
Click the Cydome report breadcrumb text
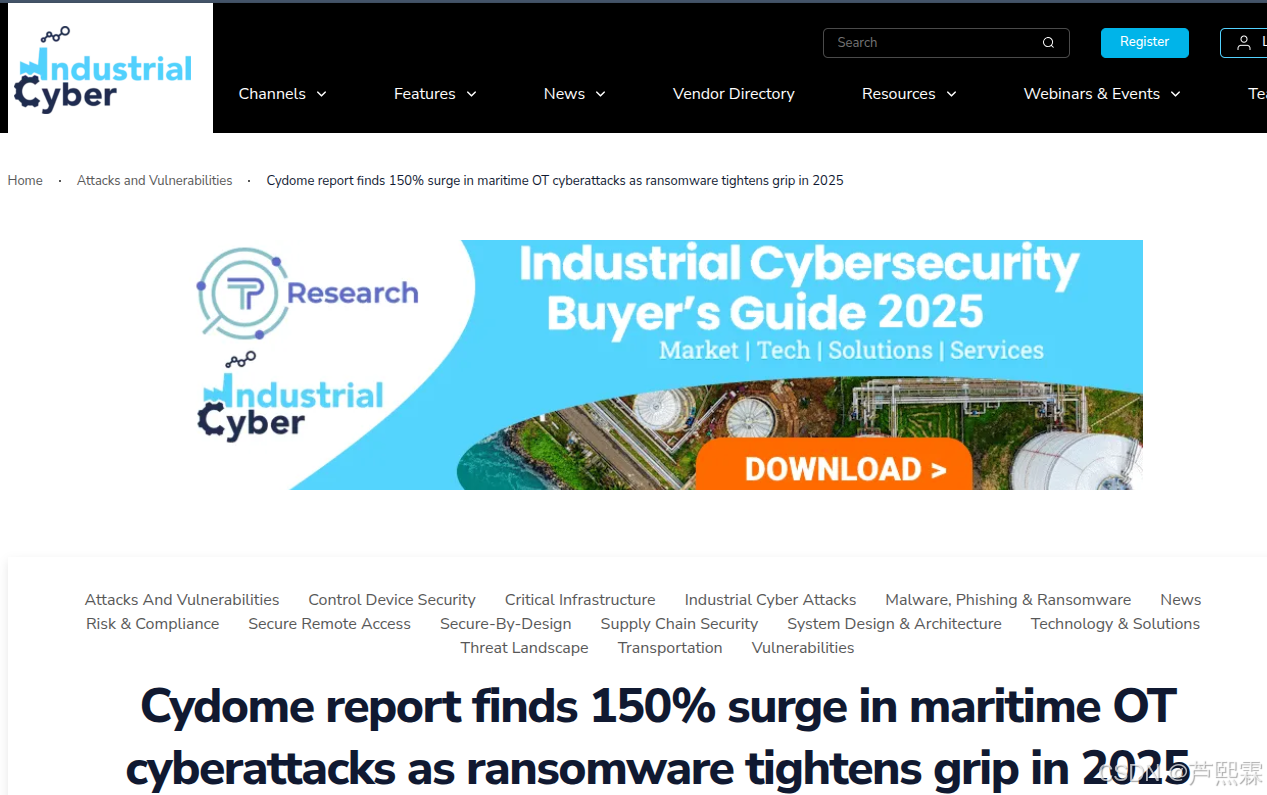555,181
